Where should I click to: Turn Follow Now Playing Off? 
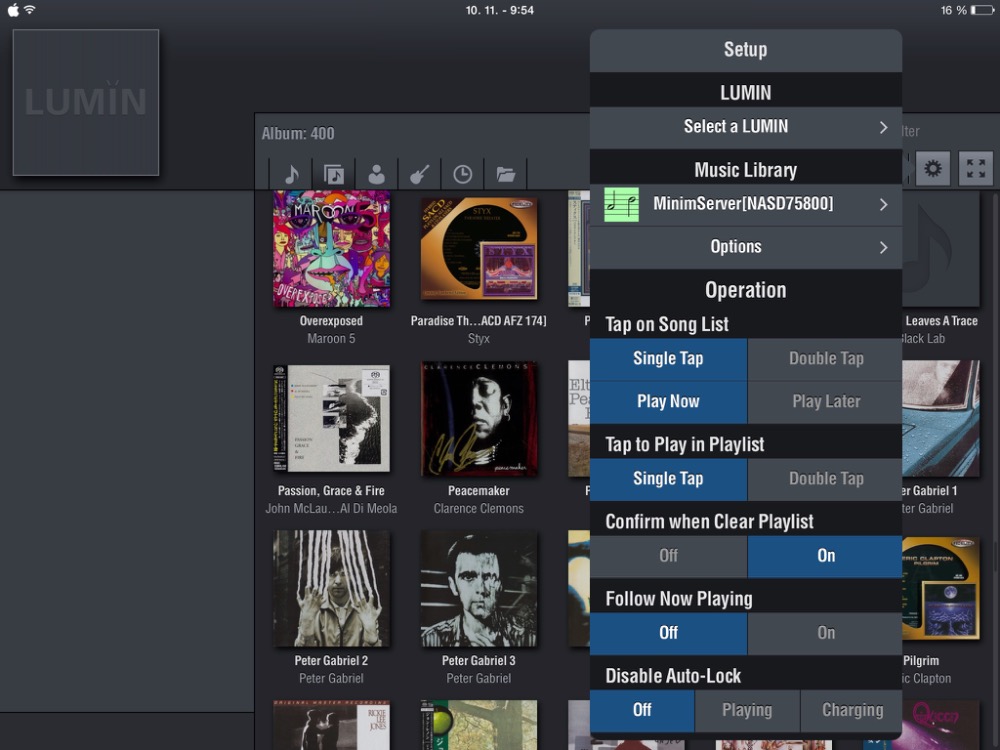point(668,633)
